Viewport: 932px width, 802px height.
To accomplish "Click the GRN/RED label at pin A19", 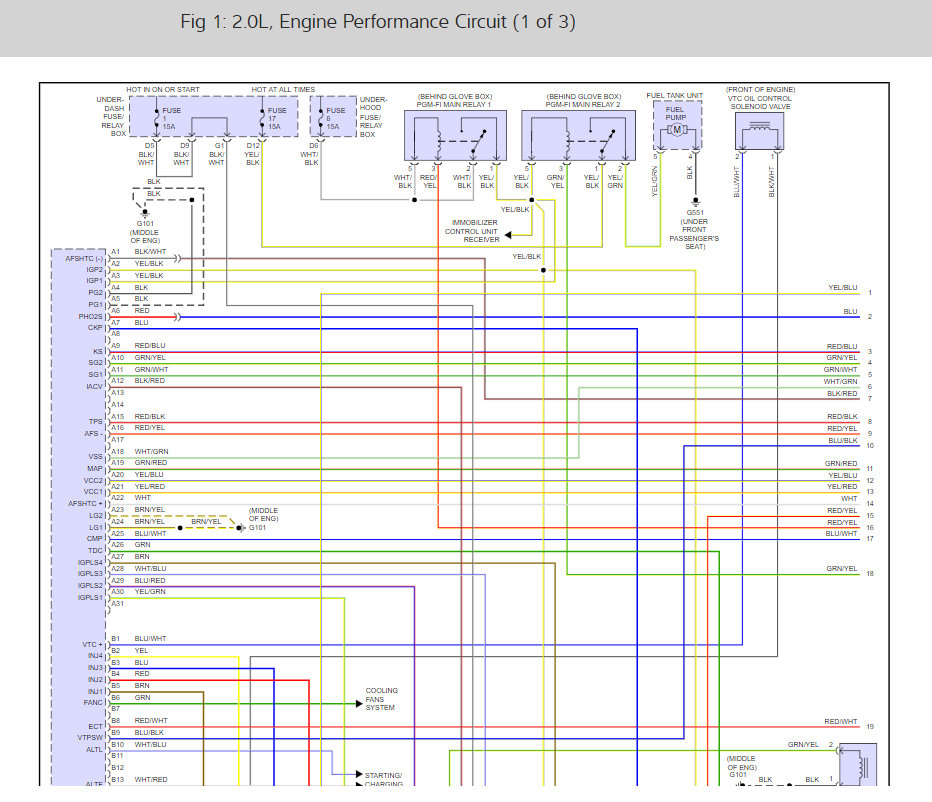I will (150, 463).
